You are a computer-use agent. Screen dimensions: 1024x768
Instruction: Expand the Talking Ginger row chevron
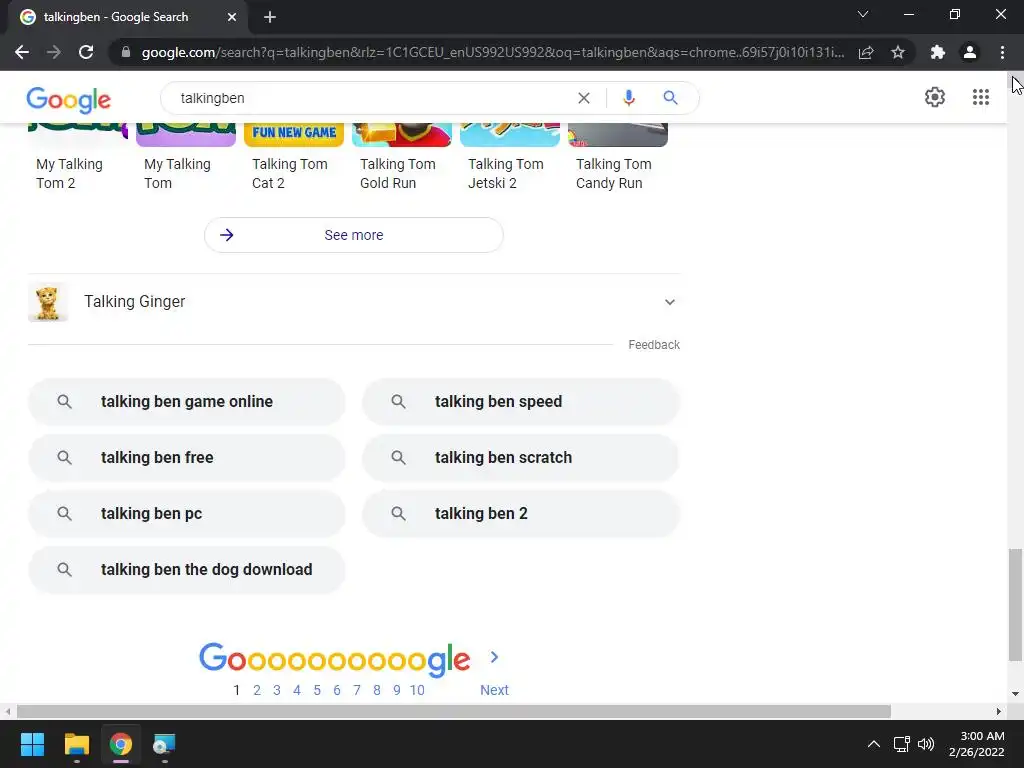pyautogui.click(x=669, y=302)
